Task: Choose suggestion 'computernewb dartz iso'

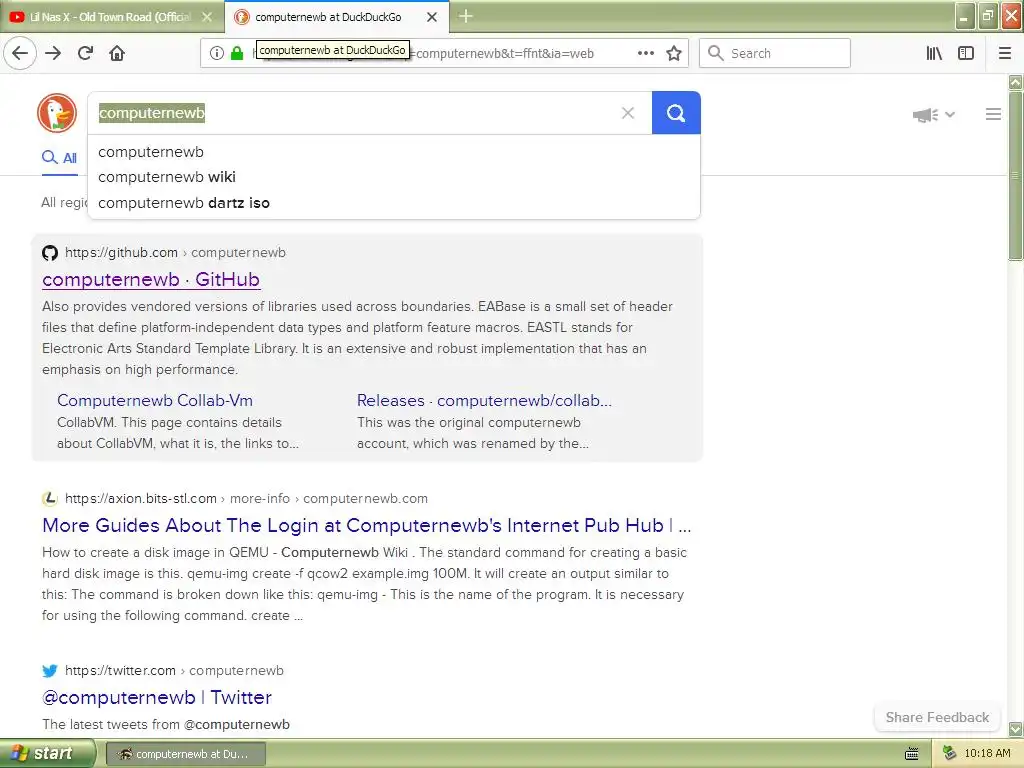Action: (184, 203)
